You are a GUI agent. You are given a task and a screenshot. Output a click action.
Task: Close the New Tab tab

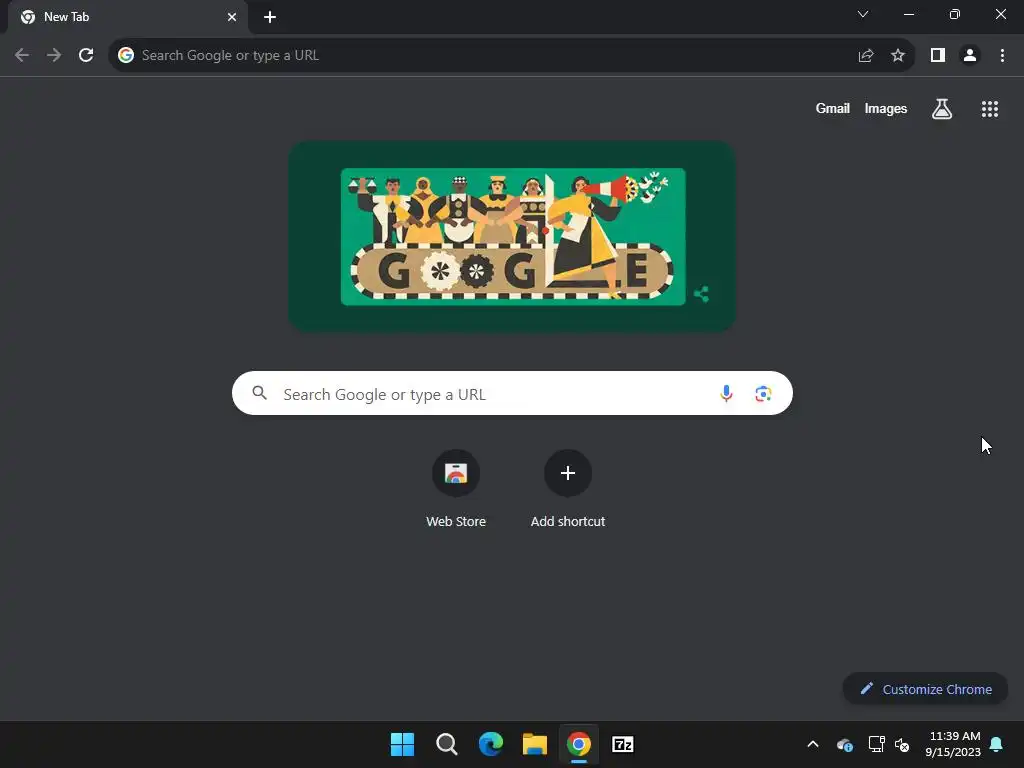(x=232, y=17)
